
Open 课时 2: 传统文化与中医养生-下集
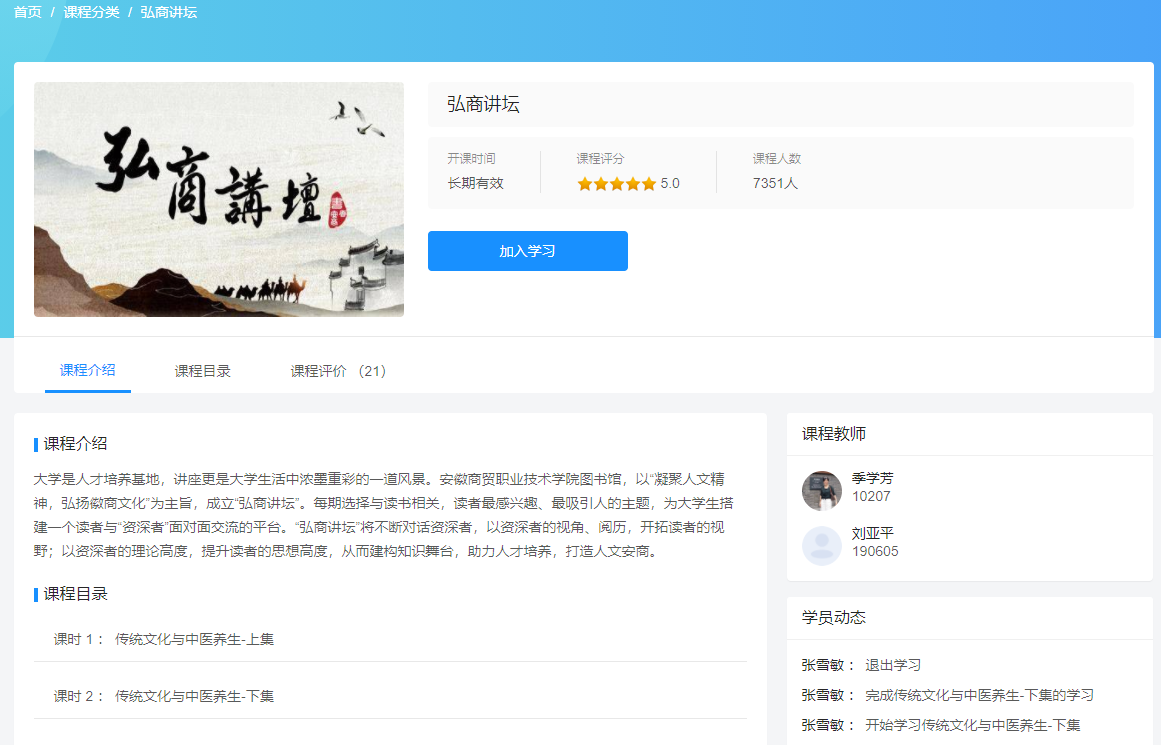[x=160, y=694]
